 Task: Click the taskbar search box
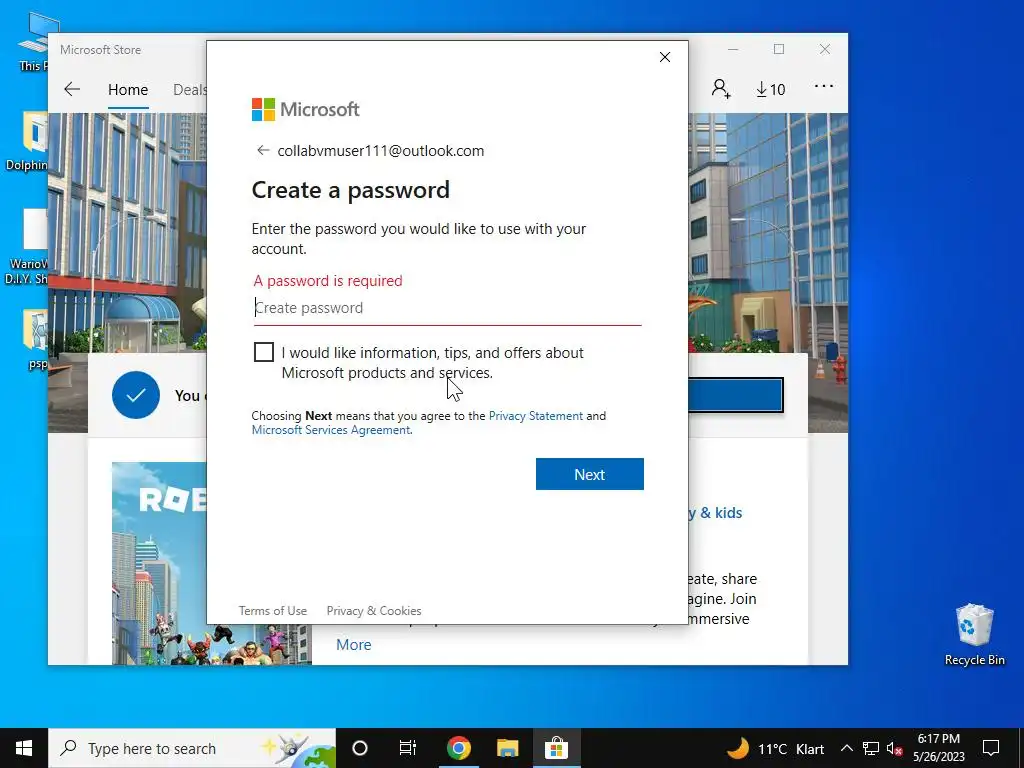pos(192,748)
